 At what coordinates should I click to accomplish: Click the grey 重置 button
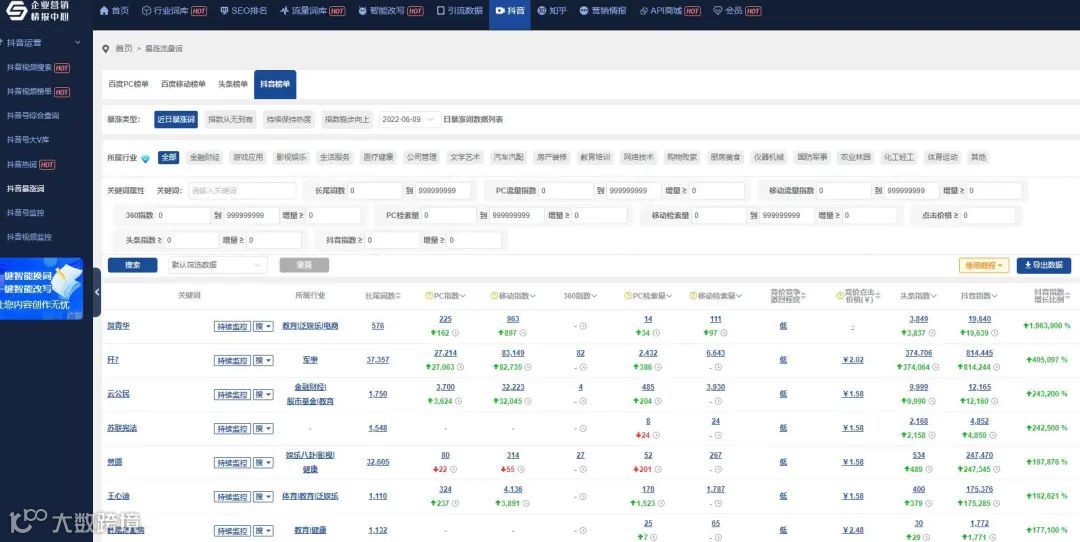(304, 265)
